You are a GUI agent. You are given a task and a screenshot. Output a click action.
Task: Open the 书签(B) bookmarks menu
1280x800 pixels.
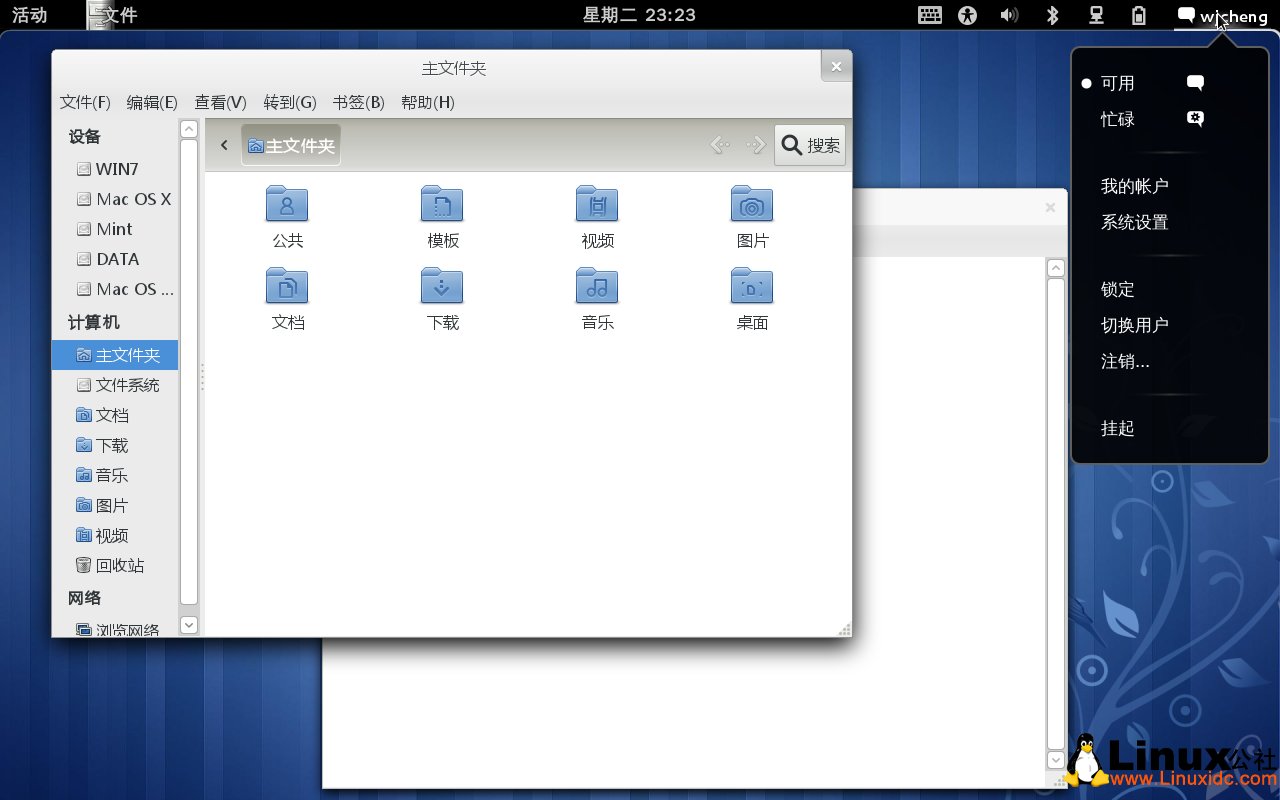(x=358, y=102)
